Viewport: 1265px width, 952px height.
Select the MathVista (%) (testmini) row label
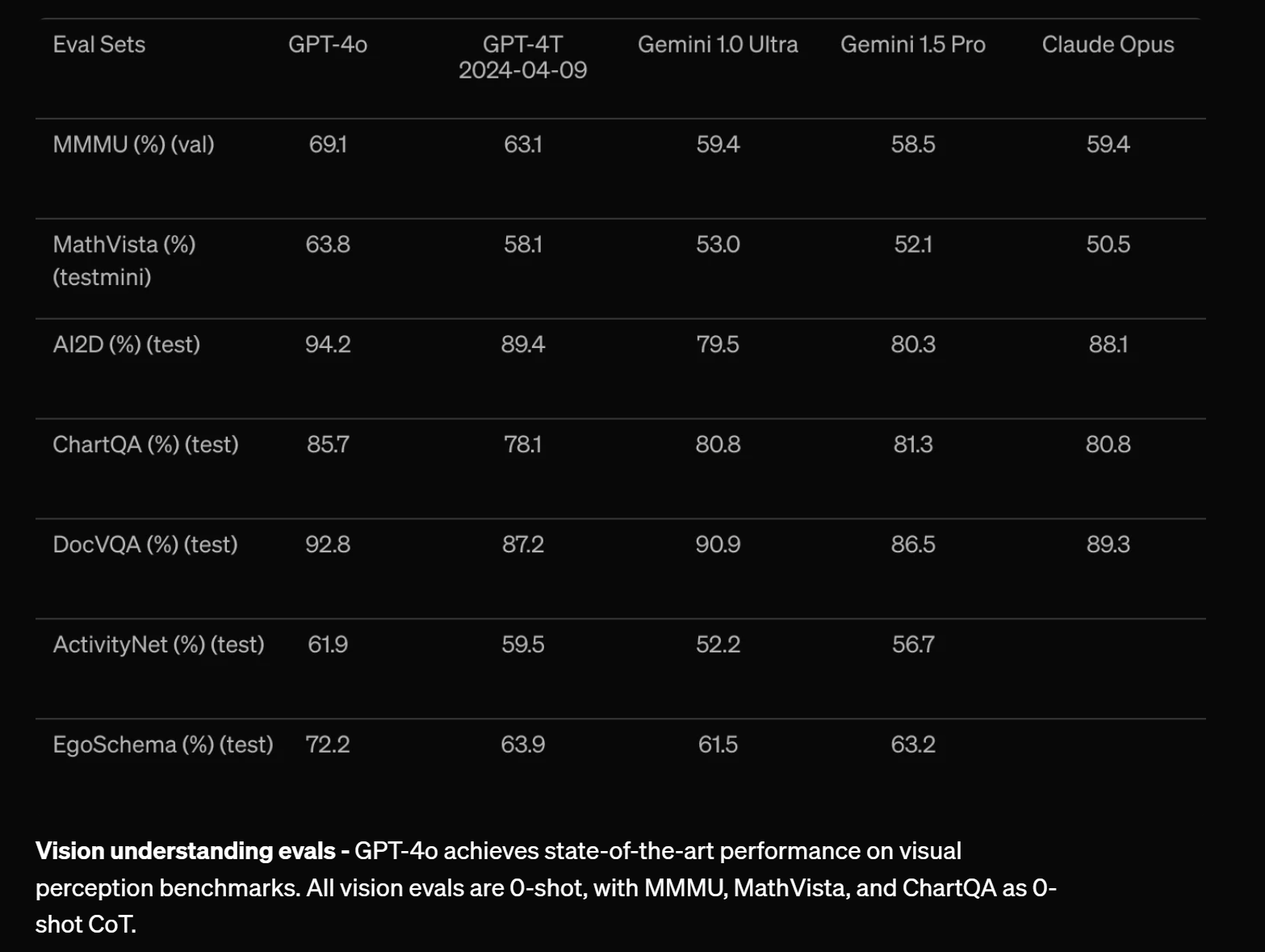click(x=124, y=261)
